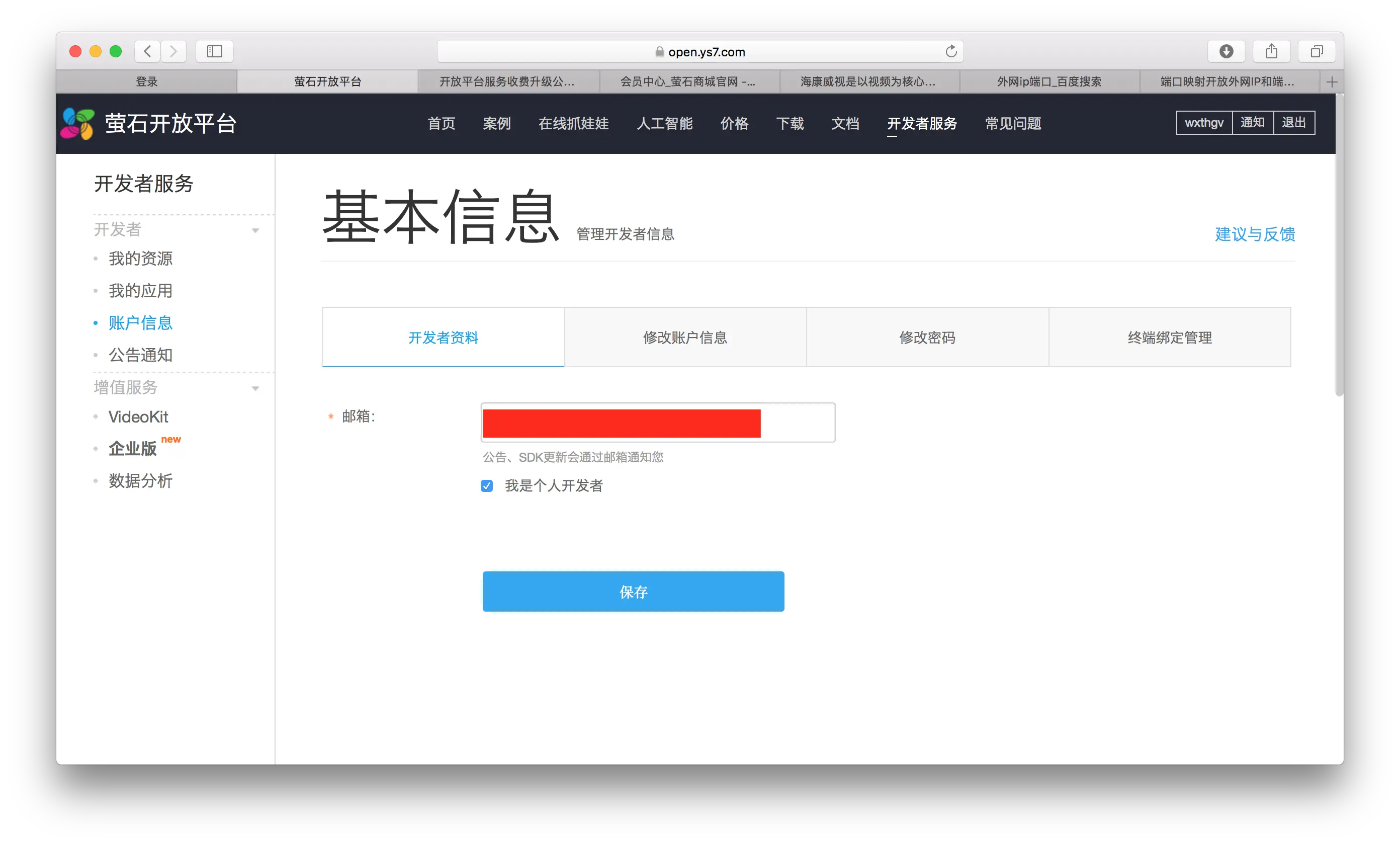The image size is (1400, 845).
Task: Switch to the 修改密码 tab
Action: click(927, 337)
